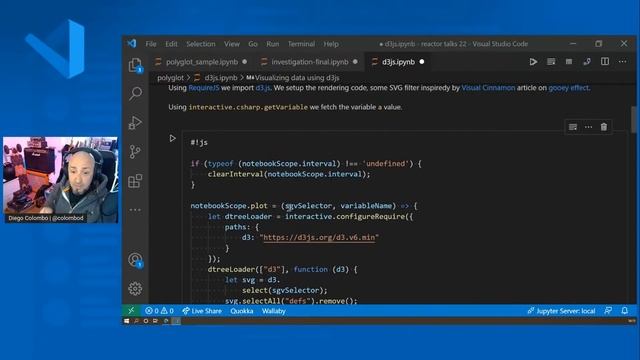The image size is (640, 360).
Task: Open more actions ellipsis in editor toolbar
Action: (x=622, y=62)
